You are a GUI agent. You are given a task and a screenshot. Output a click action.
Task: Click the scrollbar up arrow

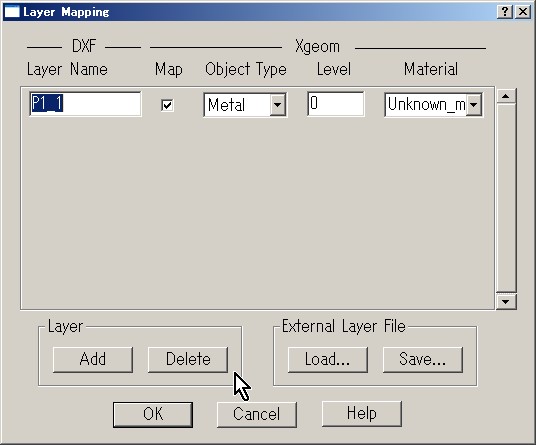506,96
